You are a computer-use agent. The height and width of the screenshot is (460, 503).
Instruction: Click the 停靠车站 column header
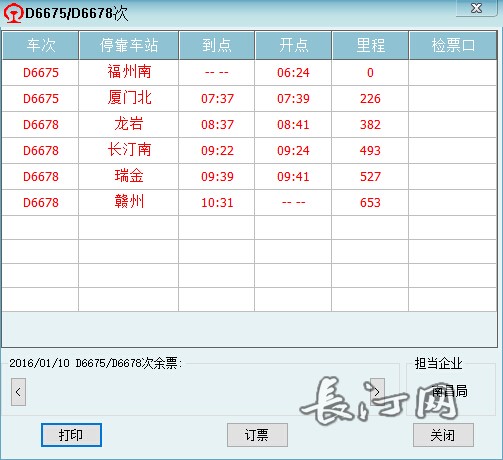click(x=129, y=45)
